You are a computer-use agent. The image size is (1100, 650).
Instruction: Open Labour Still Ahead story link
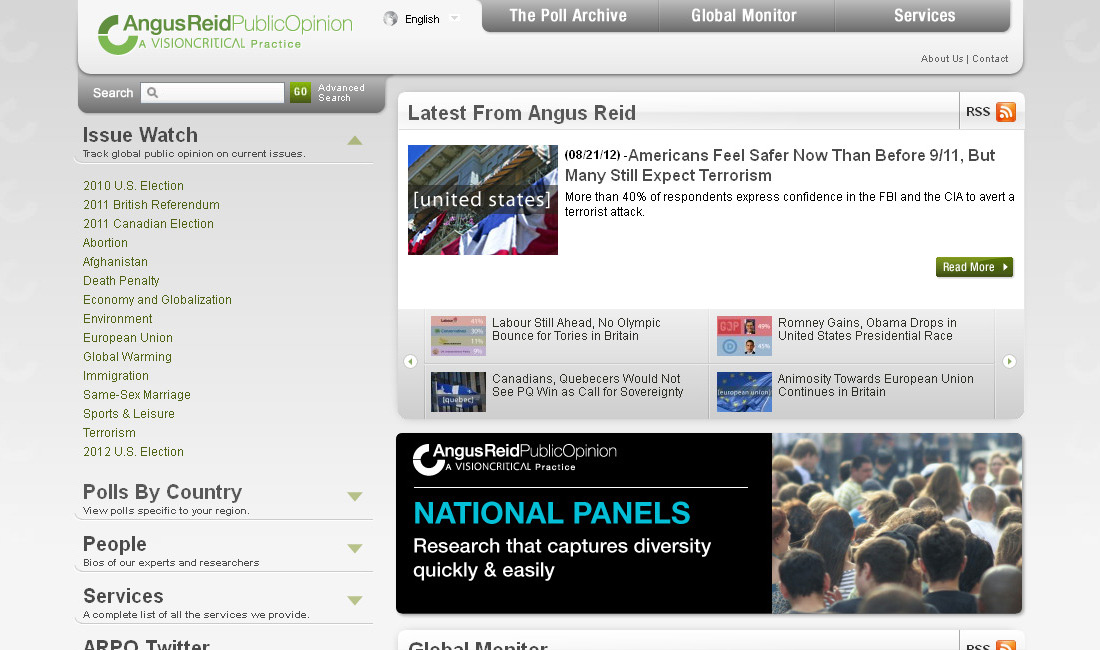576,330
